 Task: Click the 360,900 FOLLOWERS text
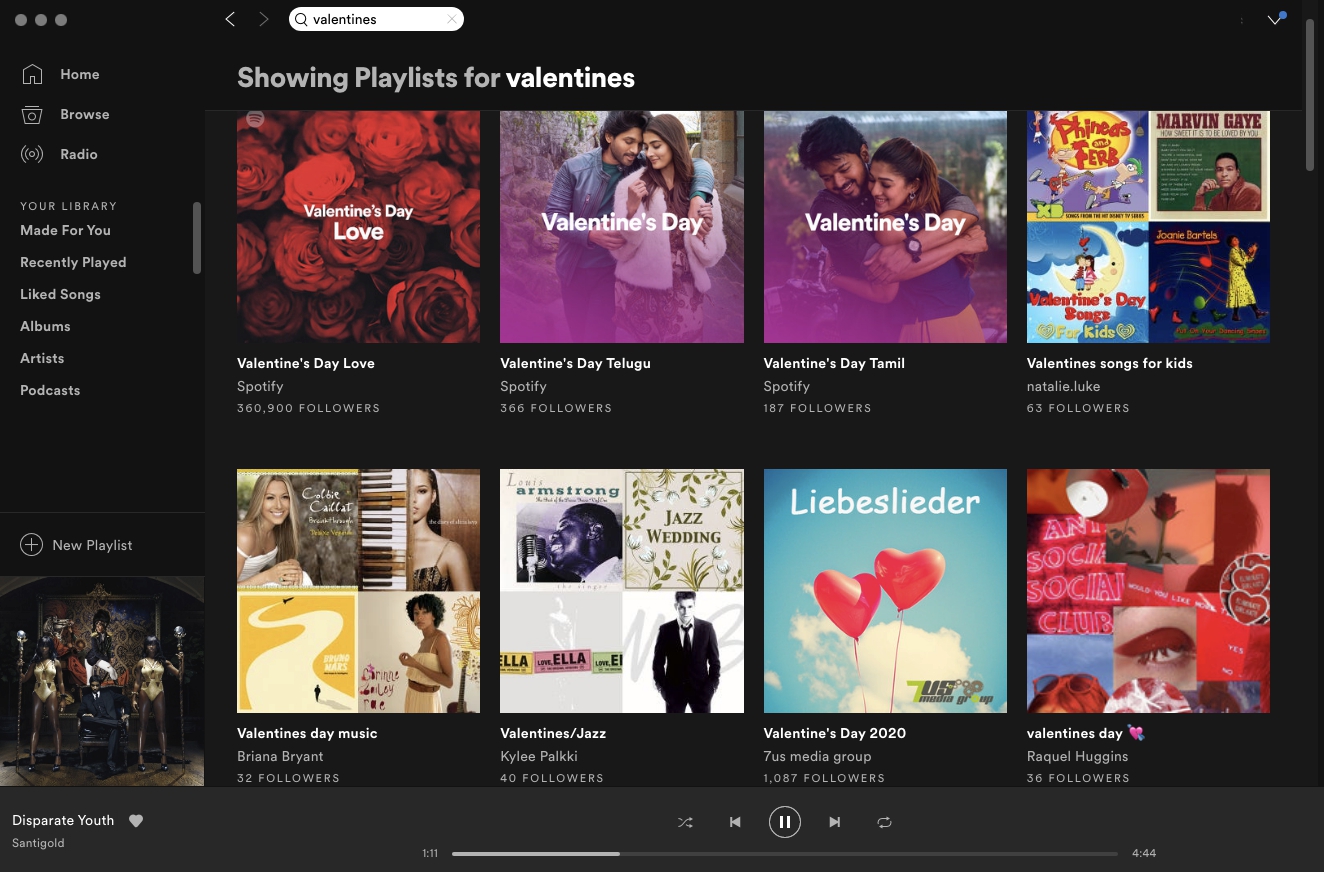[308, 408]
